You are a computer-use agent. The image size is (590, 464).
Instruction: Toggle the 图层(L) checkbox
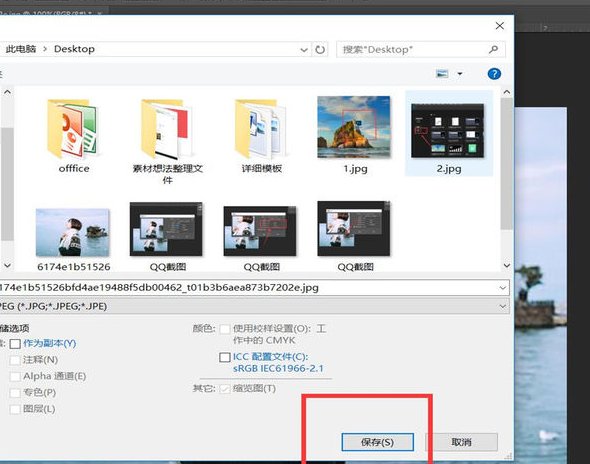(15, 409)
